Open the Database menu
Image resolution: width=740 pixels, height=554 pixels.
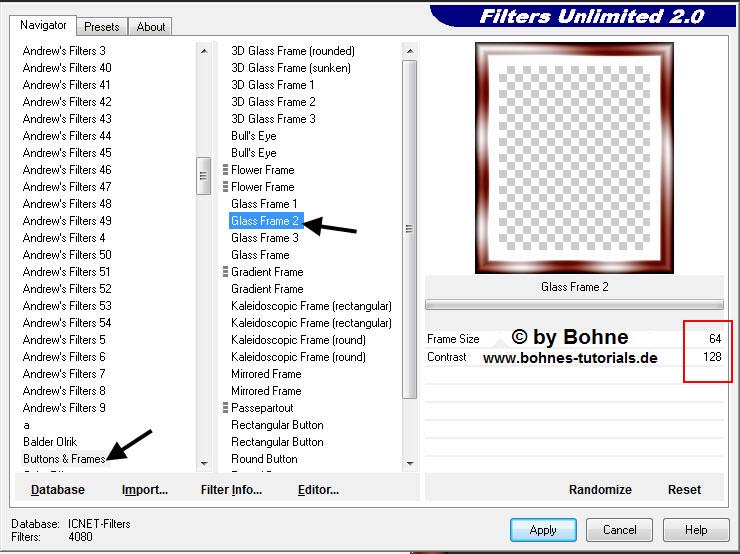click(x=58, y=490)
